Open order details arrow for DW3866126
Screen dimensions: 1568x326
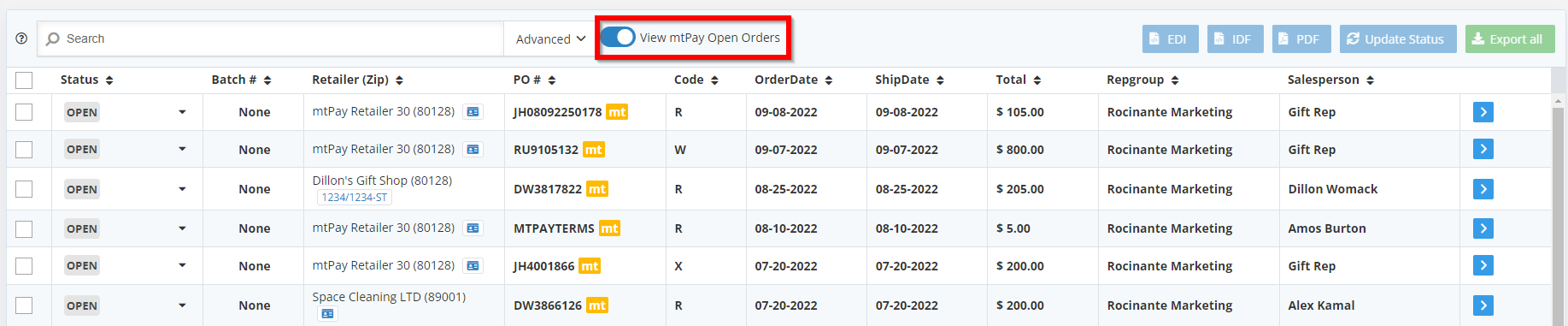(1483, 305)
